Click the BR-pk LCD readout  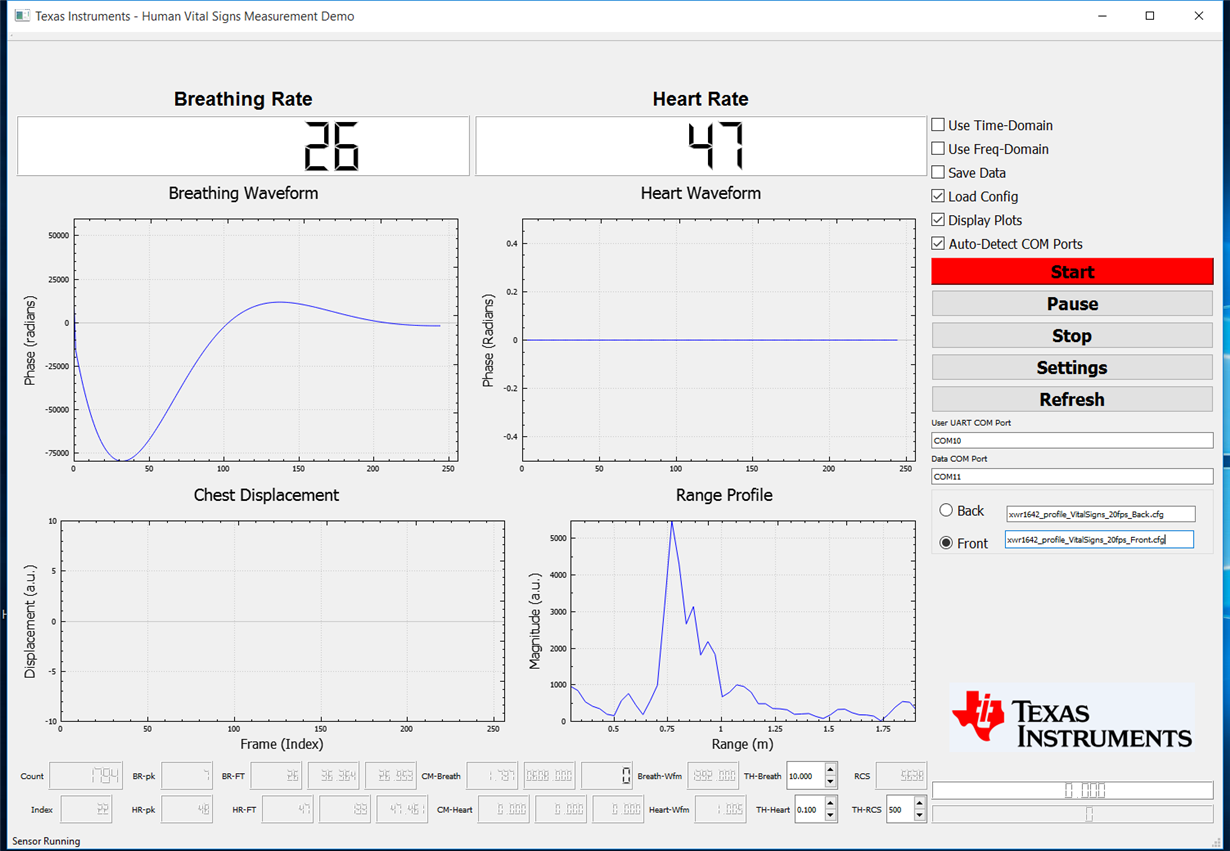pos(187,776)
